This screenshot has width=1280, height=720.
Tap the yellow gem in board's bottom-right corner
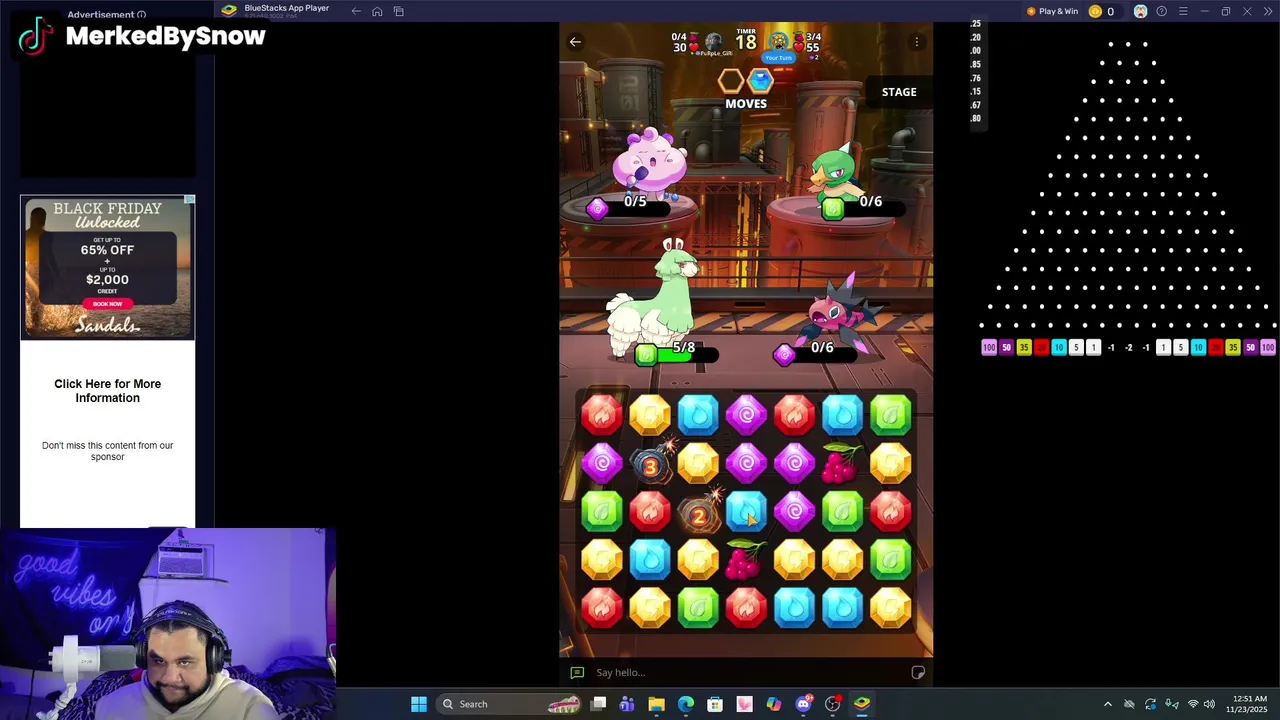(890, 608)
